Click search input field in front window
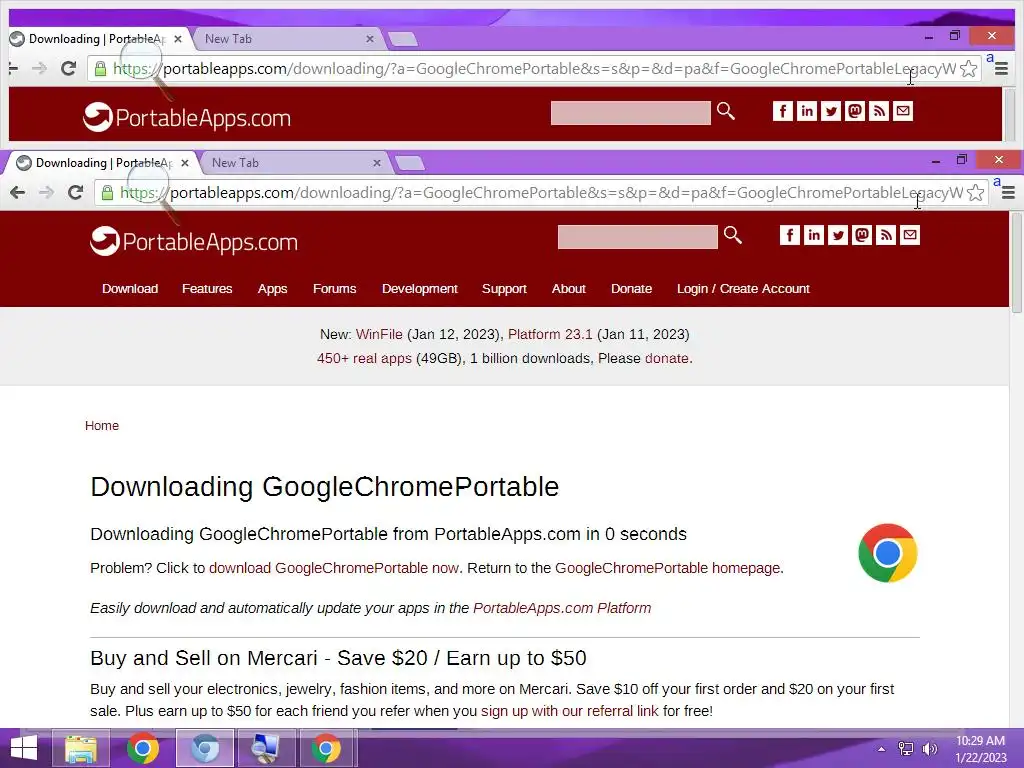Screen dimensions: 1024x768 (x=637, y=237)
